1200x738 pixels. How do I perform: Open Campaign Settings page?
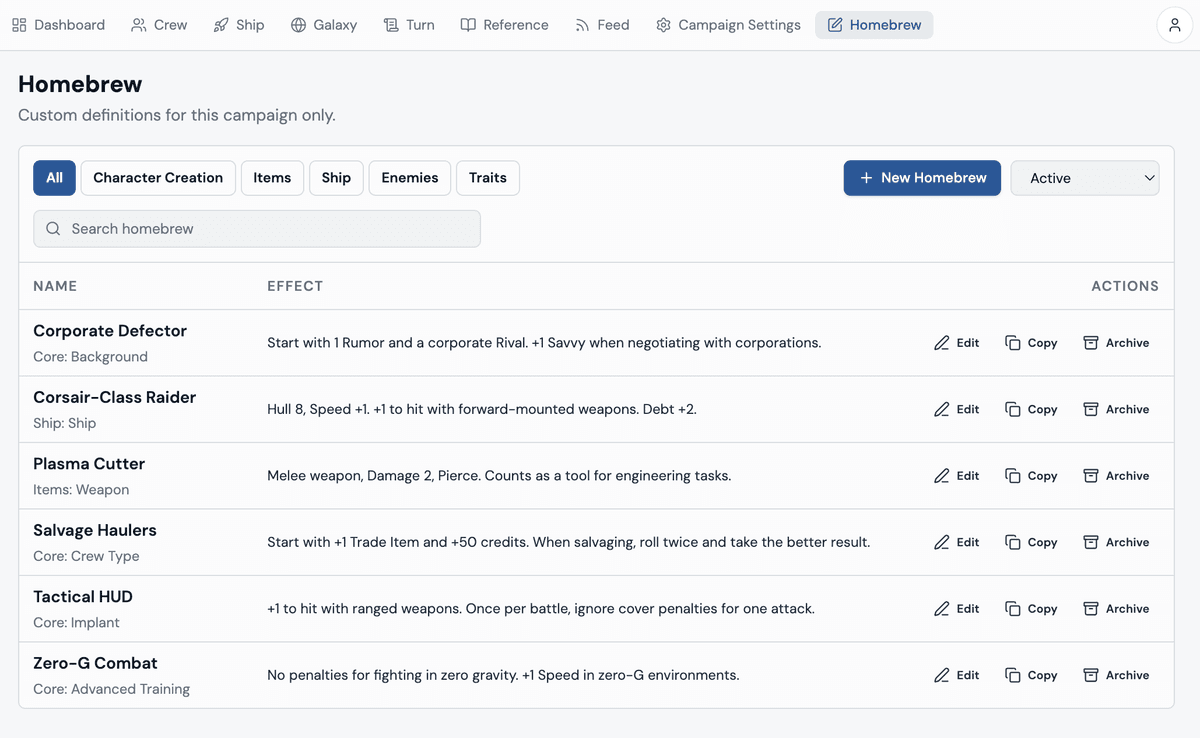[728, 25]
